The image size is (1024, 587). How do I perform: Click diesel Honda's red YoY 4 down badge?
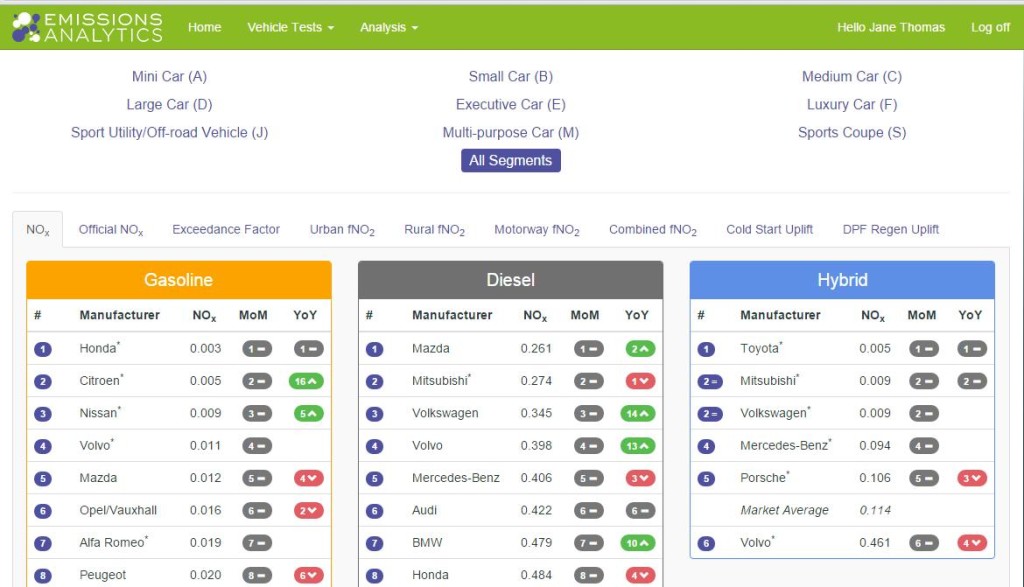pos(640,575)
